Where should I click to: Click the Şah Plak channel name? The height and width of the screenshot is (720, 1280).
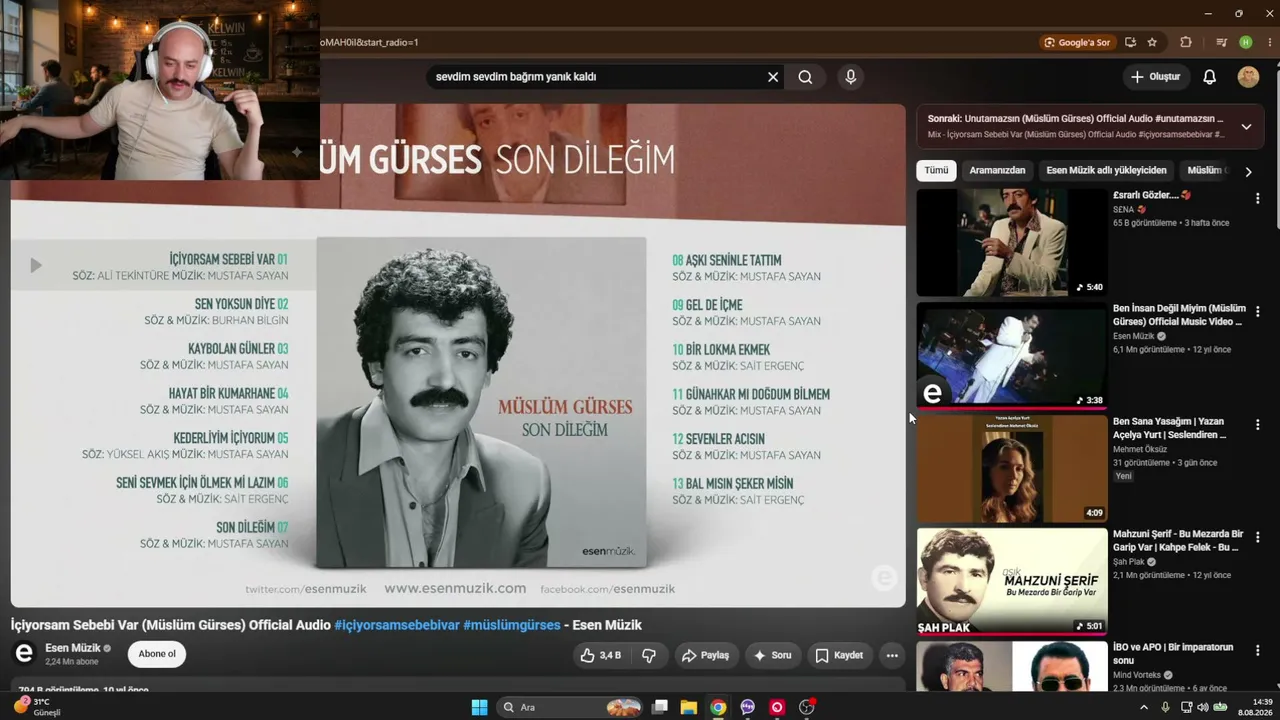pos(1129,562)
